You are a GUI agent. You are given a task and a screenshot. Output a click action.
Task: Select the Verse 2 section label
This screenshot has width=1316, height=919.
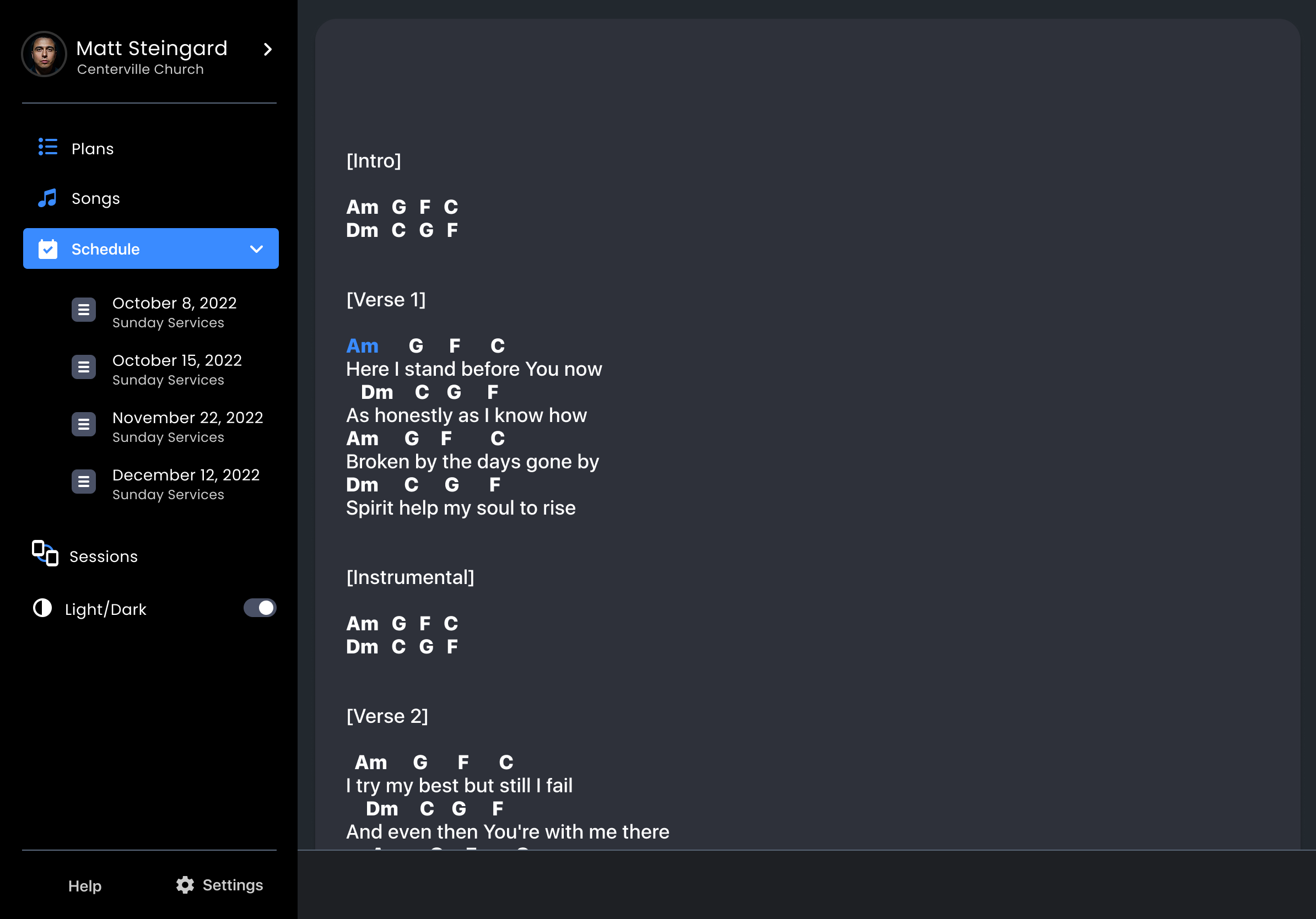point(387,716)
